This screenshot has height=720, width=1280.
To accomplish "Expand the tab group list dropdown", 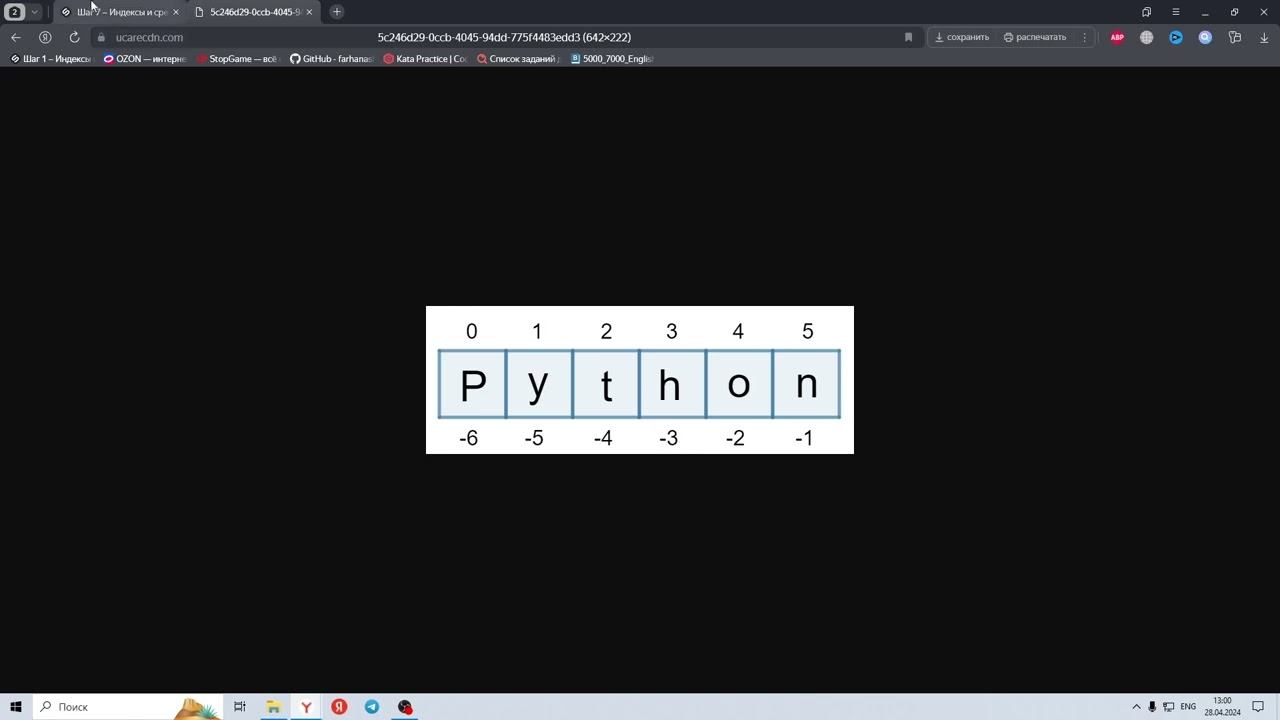I will pyautogui.click(x=35, y=12).
